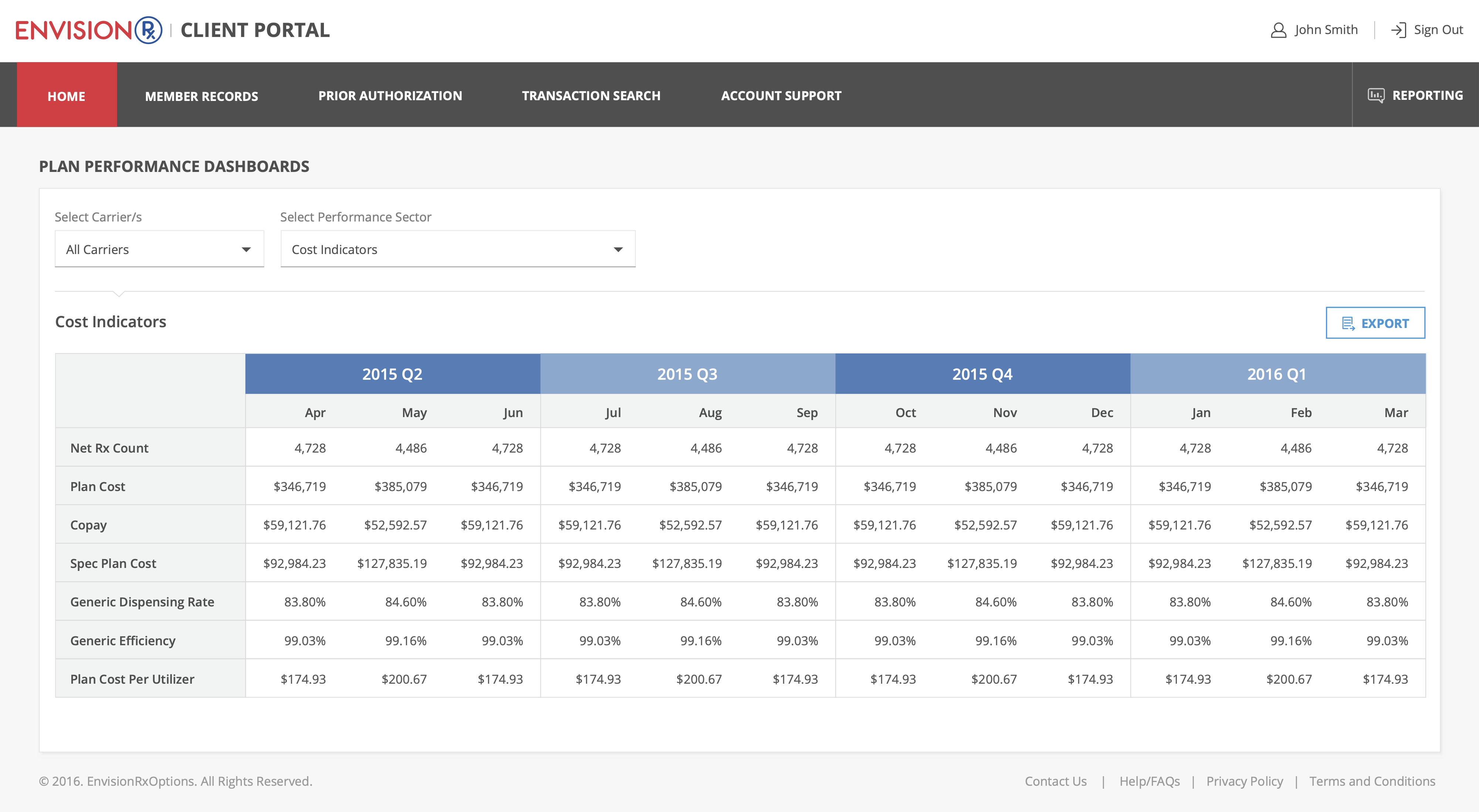Click the John Smith account link
Viewport: 1479px width, 812px height.
click(1326, 30)
